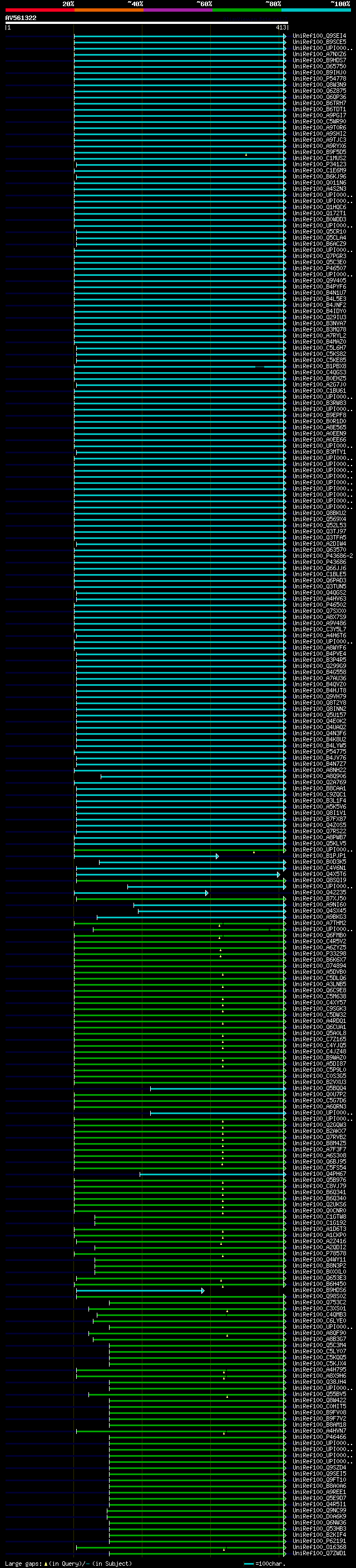The width and height of the screenshot is (356, 1568).
Task: Select hit label UniRef100_P46502
Action: pyautogui.click(x=319, y=605)
